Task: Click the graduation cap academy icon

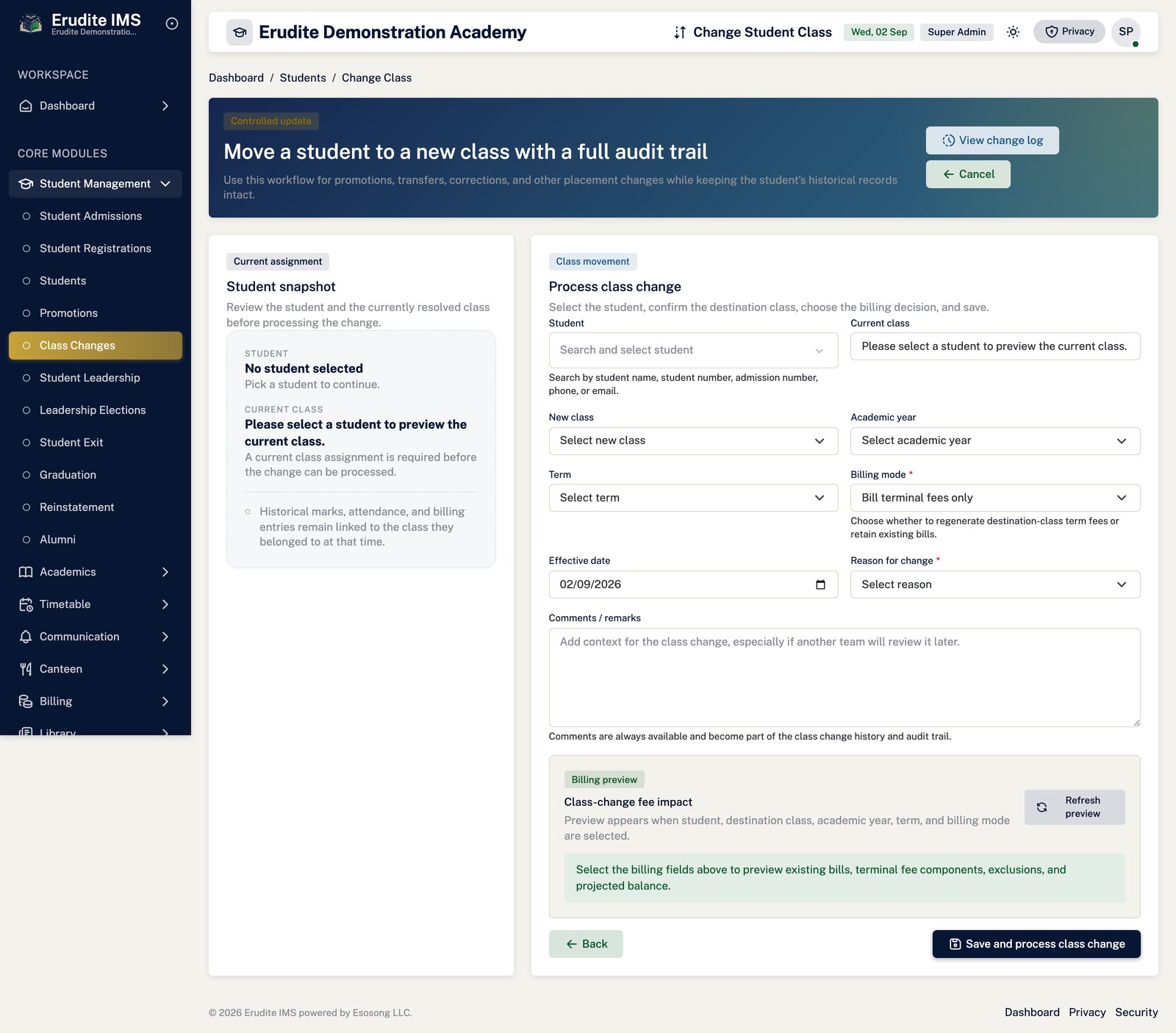Action: click(240, 32)
